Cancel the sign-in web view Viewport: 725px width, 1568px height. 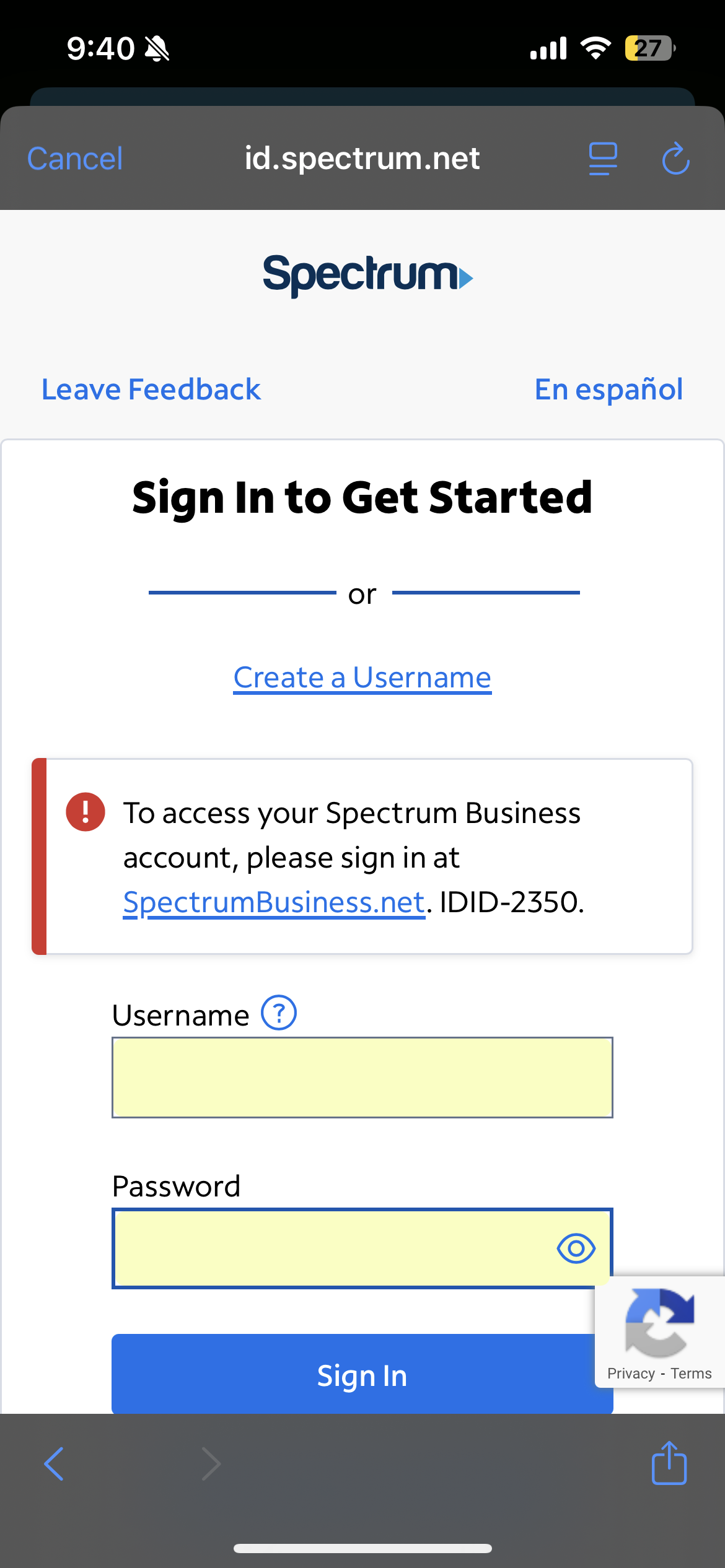75,159
